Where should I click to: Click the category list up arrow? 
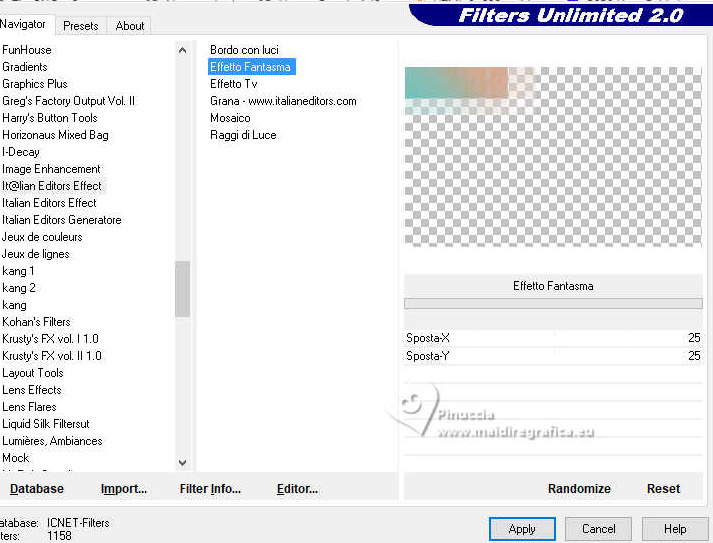(182, 50)
